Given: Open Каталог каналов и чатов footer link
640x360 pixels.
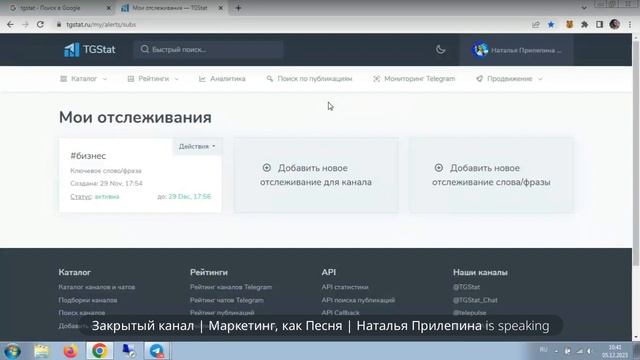Looking at the screenshot, I should [x=97, y=287].
